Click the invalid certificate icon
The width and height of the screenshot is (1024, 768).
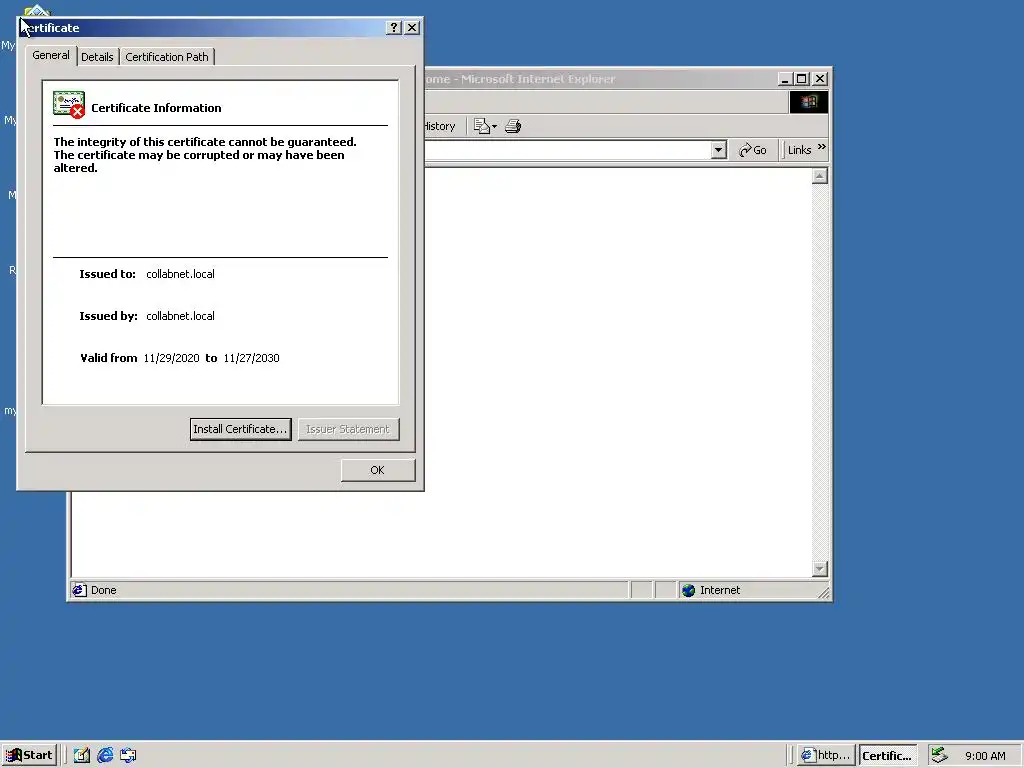[x=69, y=104]
